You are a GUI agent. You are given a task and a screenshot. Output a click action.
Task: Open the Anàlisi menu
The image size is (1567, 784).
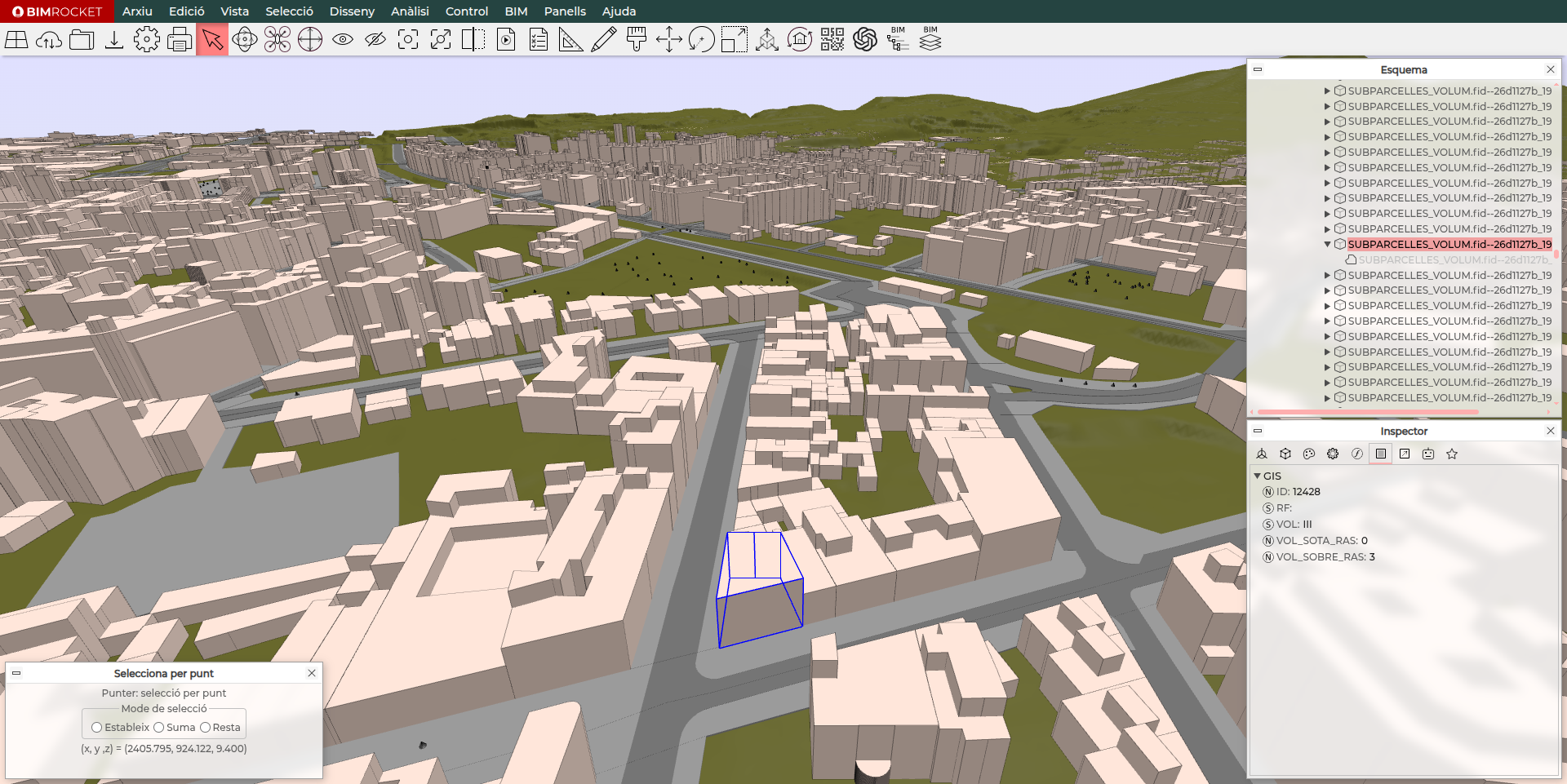410,11
